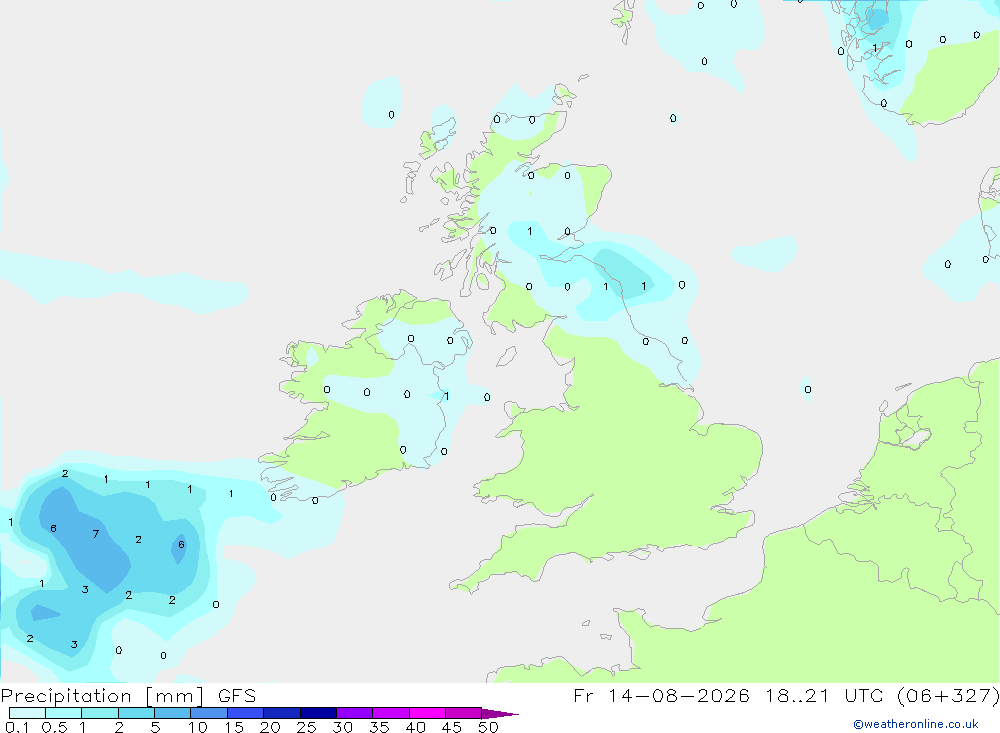Select the legend swatch between 45 and 50
This screenshot has height=733, width=1000.
[x=463, y=713]
